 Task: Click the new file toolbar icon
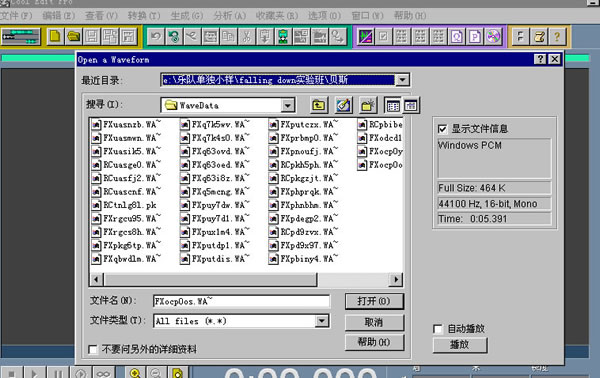pos(55,37)
